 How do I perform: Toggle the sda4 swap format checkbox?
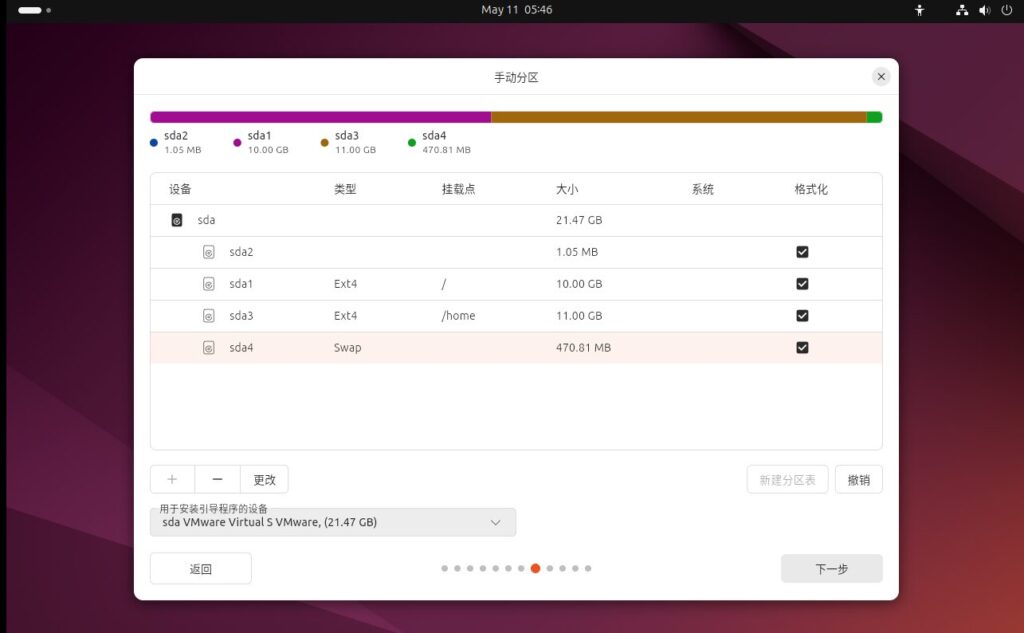coord(802,348)
